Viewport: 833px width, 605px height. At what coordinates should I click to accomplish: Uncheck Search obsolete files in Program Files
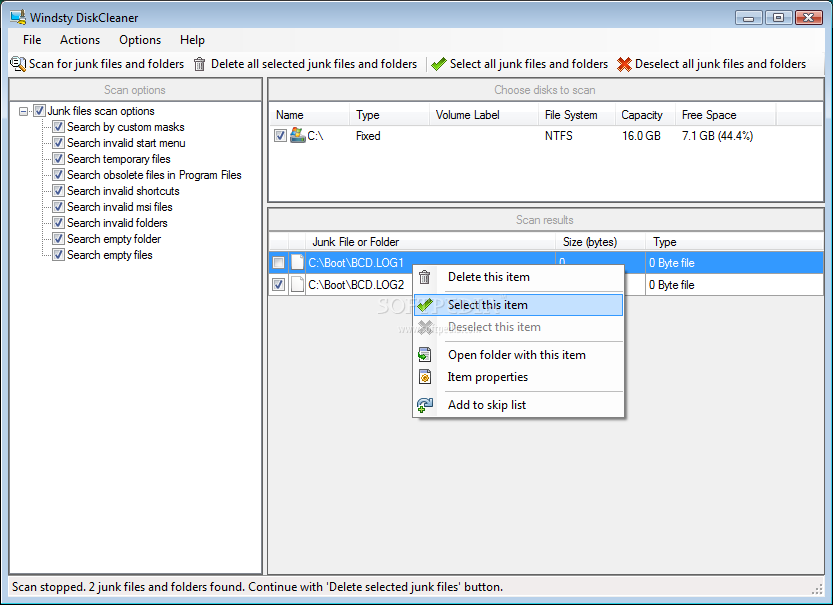tap(58, 174)
